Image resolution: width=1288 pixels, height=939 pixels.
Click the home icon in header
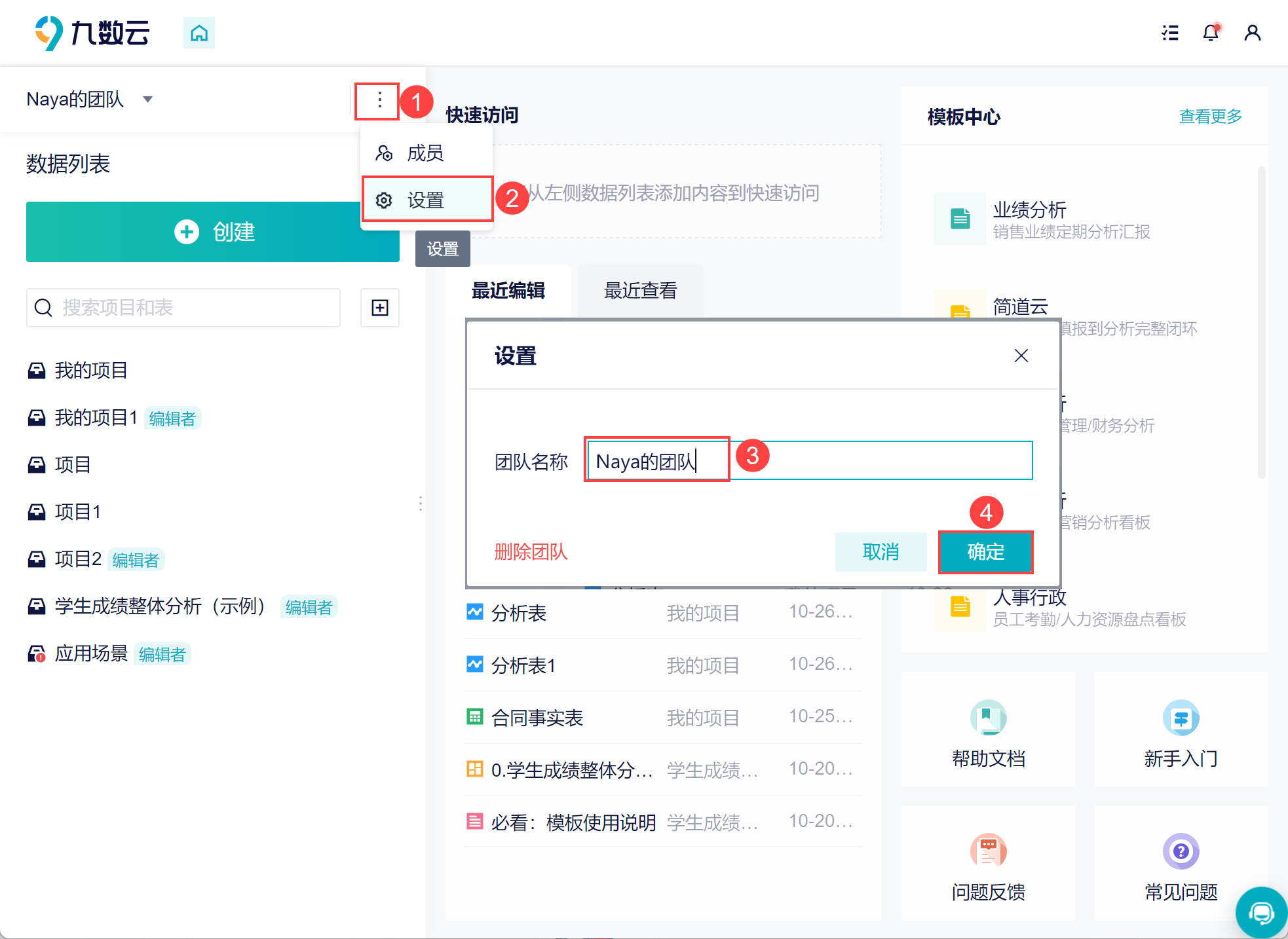pyautogui.click(x=199, y=33)
